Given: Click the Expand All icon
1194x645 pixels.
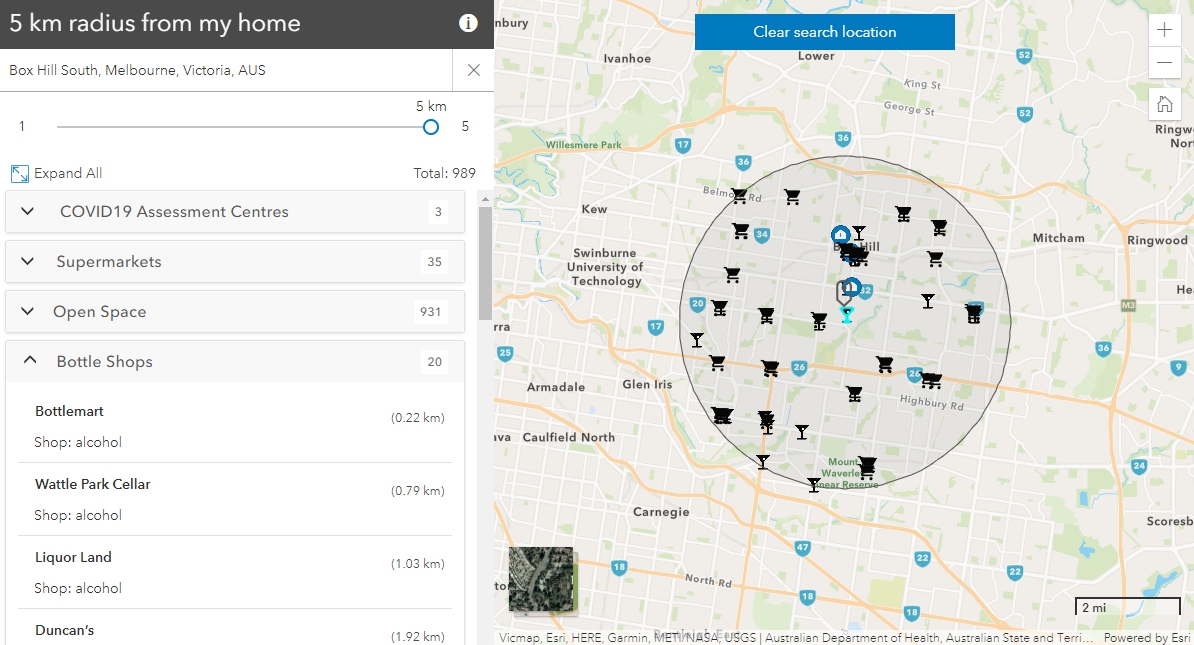Looking at the screenshot, I should point(20,174).
